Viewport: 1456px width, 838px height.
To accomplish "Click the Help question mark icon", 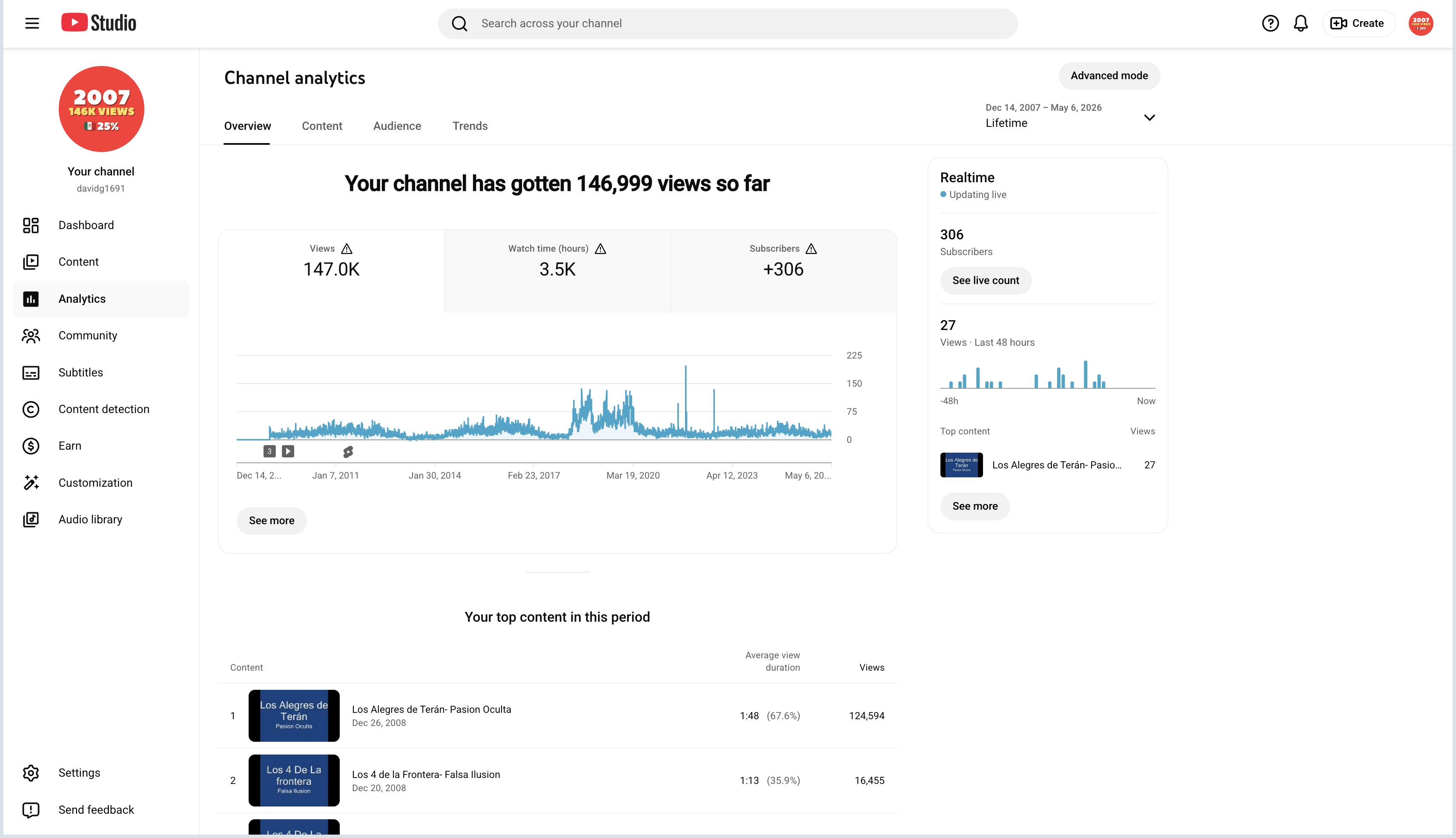I will 1270,23.
